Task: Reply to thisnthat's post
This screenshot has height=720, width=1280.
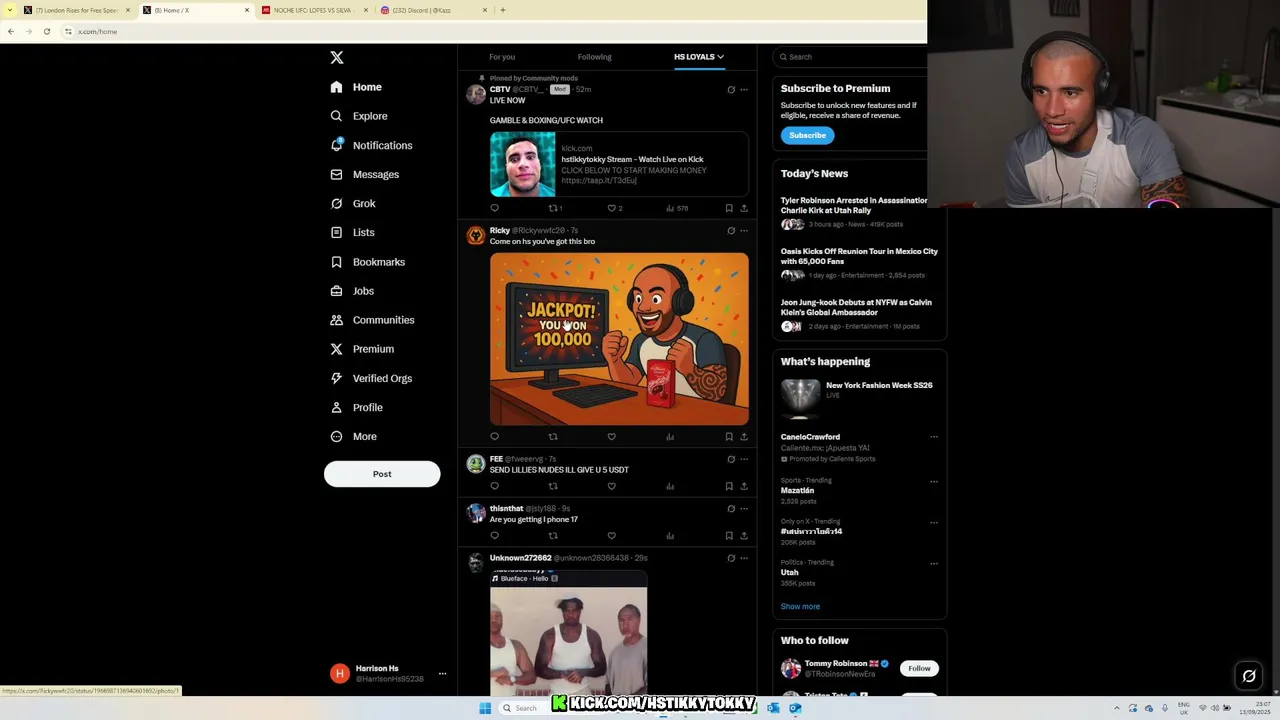Action: [494, 536]
